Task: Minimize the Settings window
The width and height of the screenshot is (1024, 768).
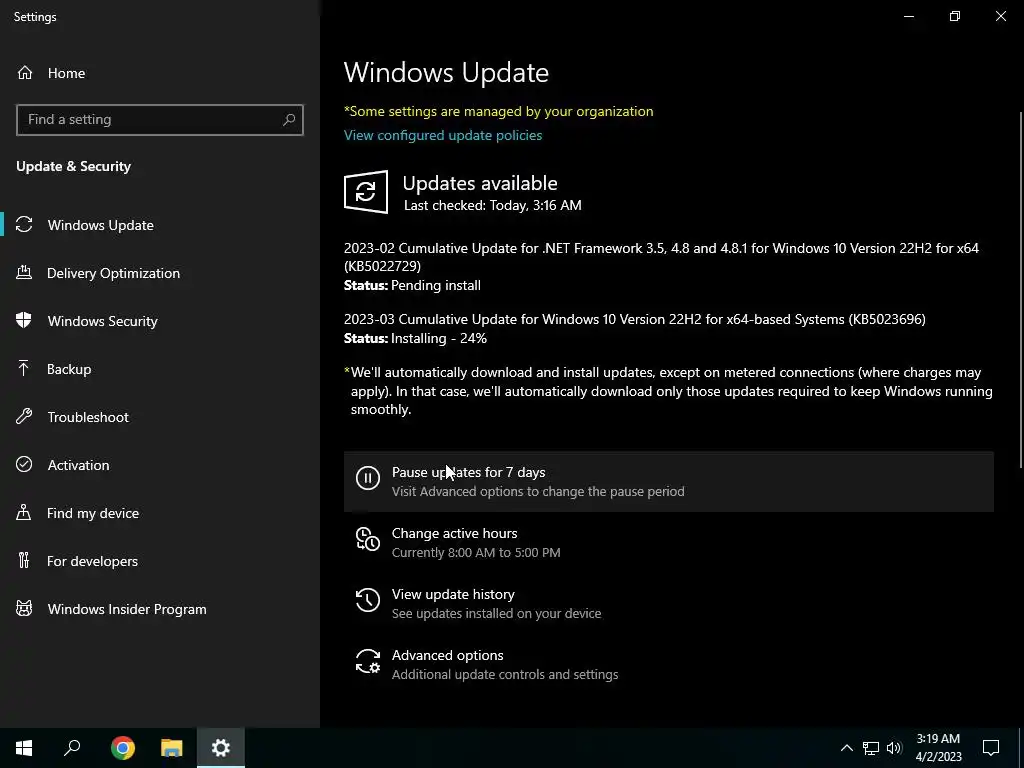Action: pyautogui.click(x=908, y=16)
